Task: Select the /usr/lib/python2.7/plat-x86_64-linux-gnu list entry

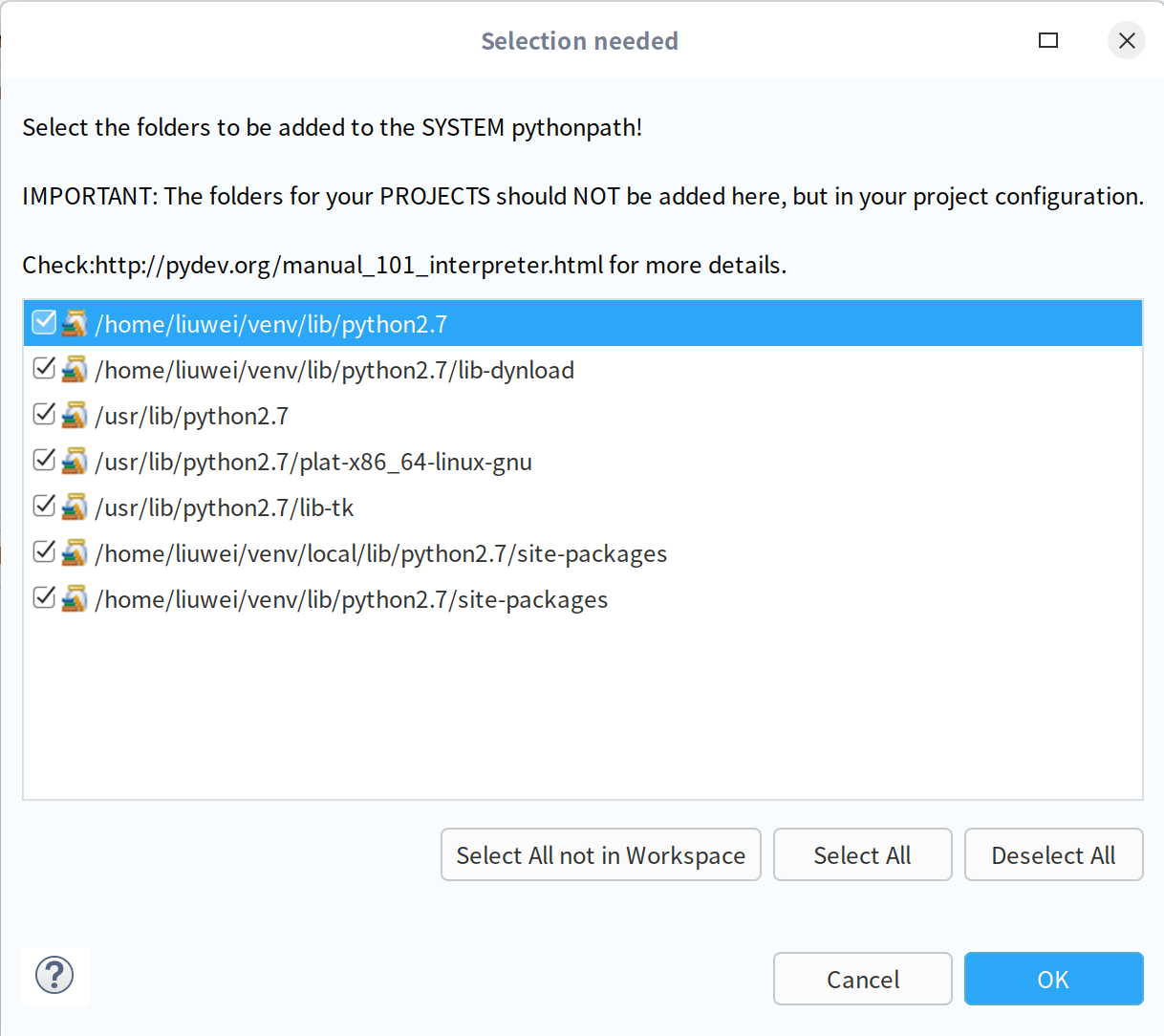Action: click(582, 462)
